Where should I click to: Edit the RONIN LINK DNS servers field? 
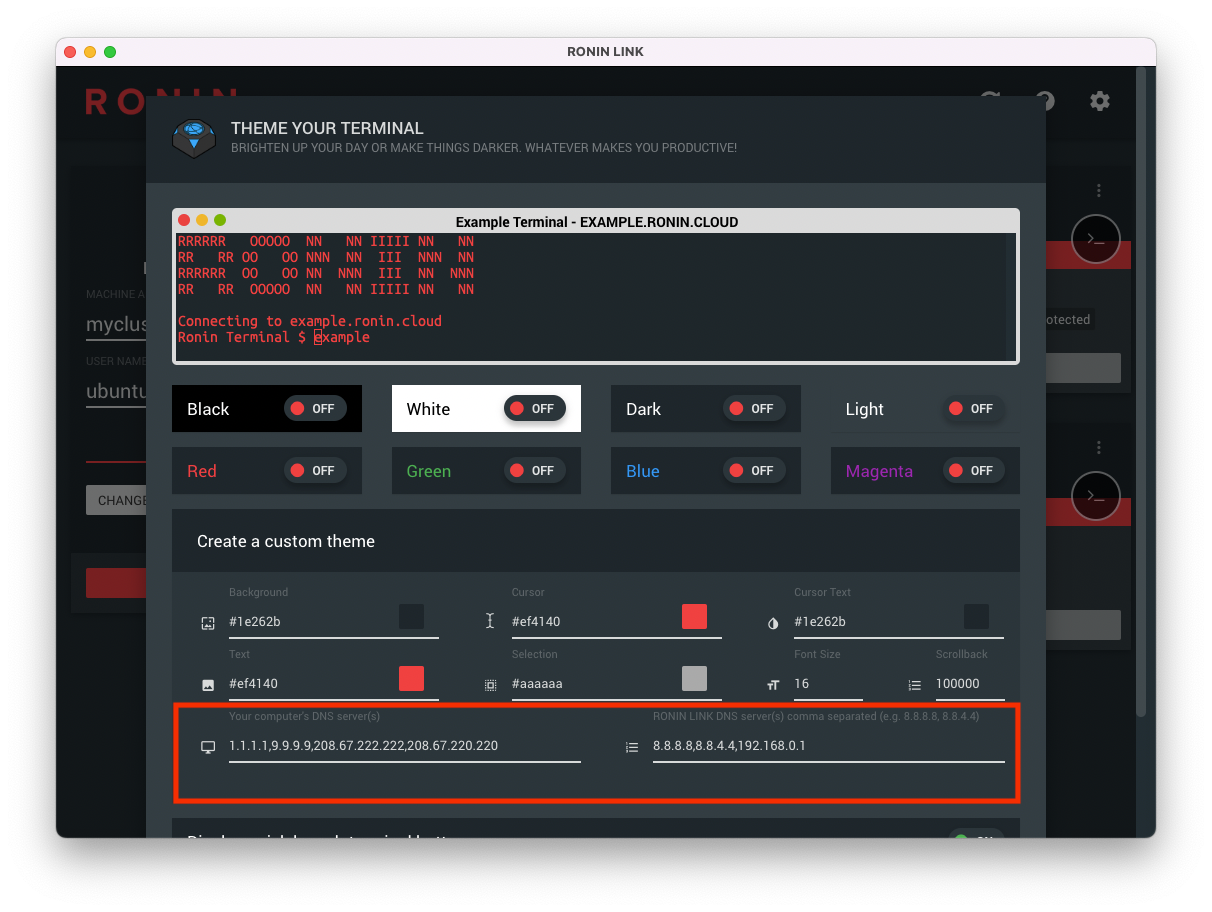click(x=829, y=746)
